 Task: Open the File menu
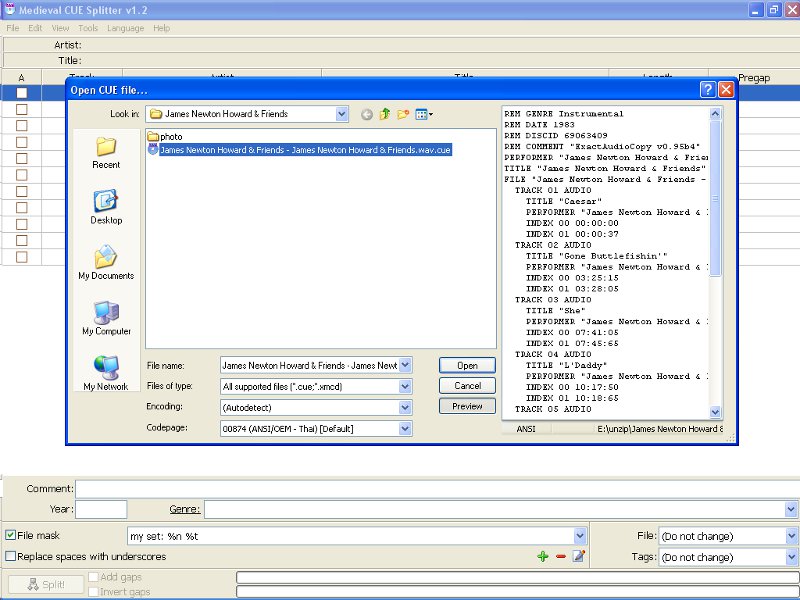[x=13, y=28]
